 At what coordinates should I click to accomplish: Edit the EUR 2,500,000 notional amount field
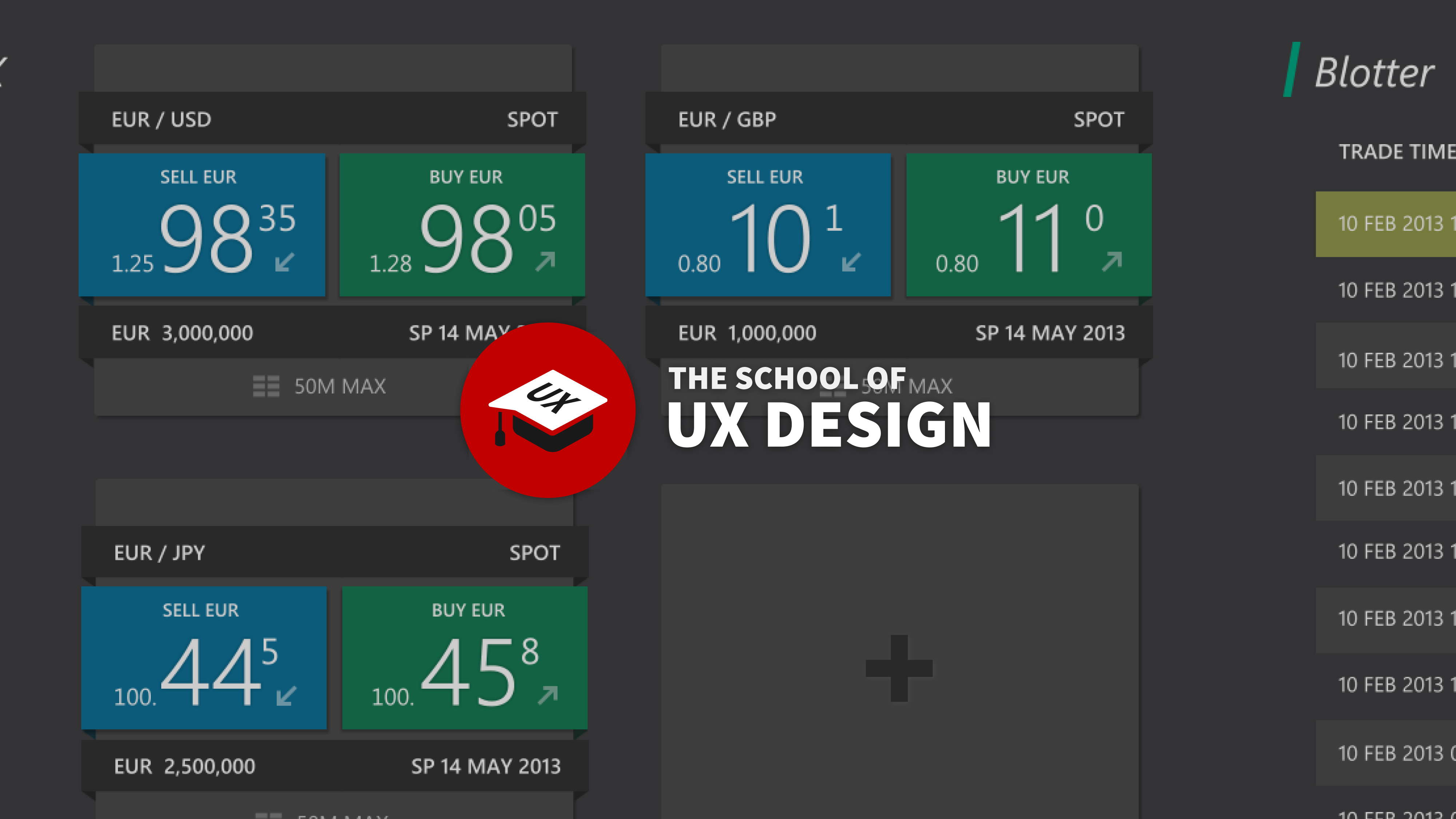click(185, 767)
